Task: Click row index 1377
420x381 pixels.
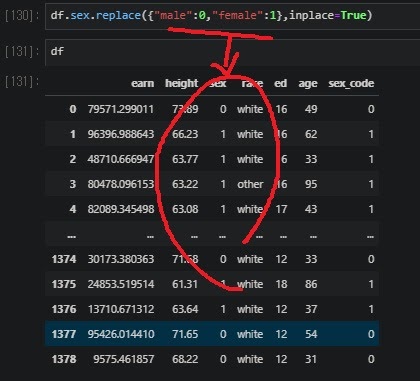Action: (64, 334)
